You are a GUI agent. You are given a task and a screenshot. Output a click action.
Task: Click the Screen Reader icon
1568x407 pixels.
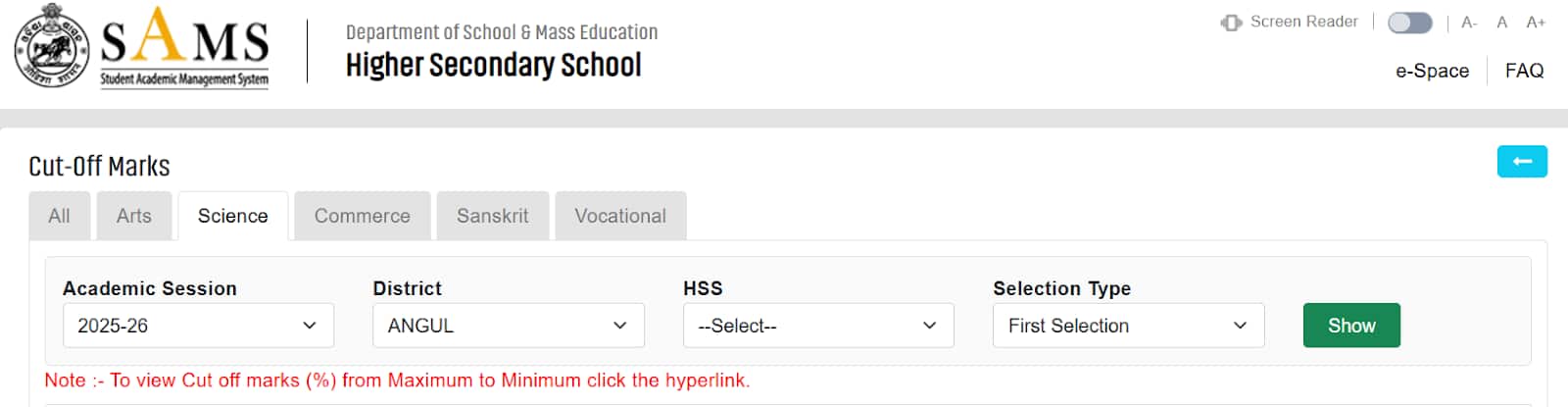(1231, 23)
